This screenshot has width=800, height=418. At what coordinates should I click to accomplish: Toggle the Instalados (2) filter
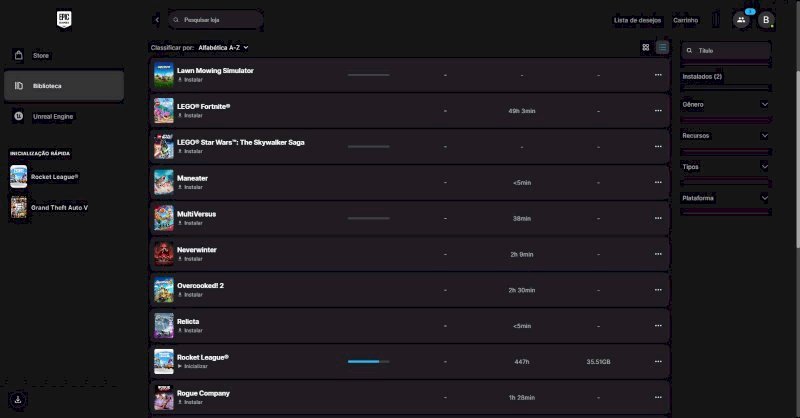click(x=725, y=76)
